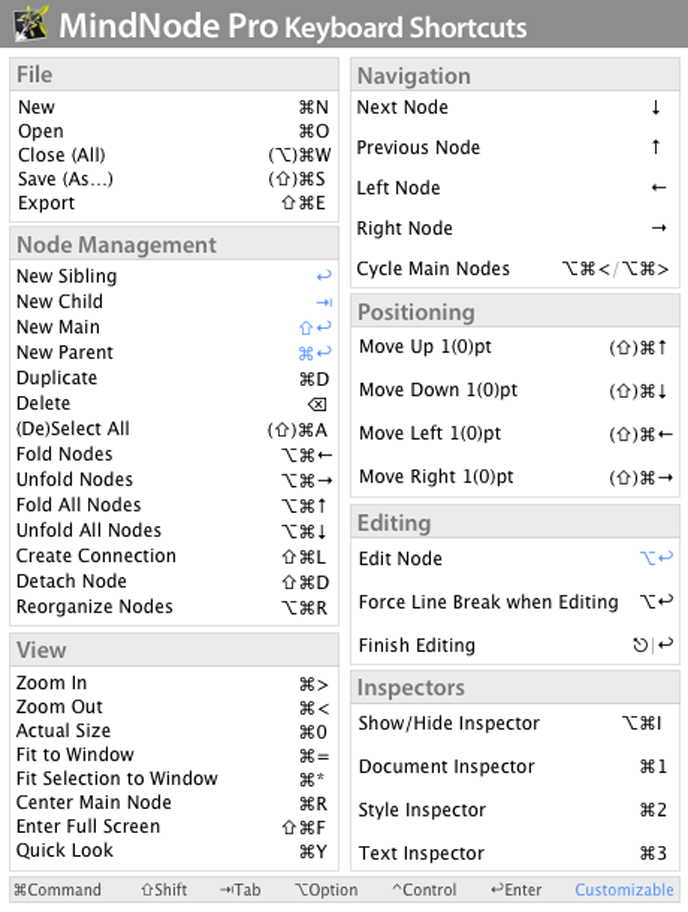Select the Duplicate row in Node Management
This screenshot has height=912, width=688.
click(56, 378)
